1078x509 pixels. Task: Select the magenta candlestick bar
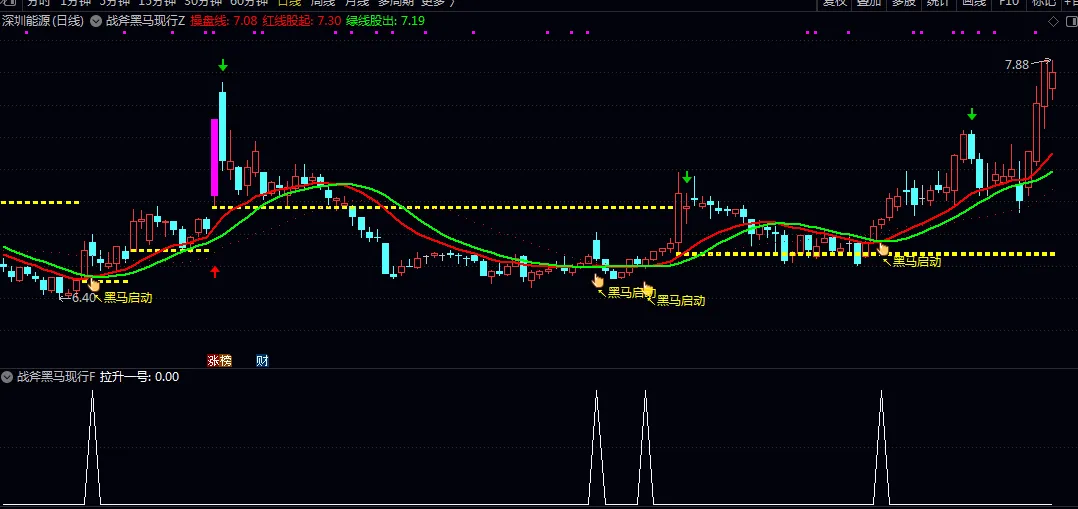pyautogui.click(x=214, y=158)
